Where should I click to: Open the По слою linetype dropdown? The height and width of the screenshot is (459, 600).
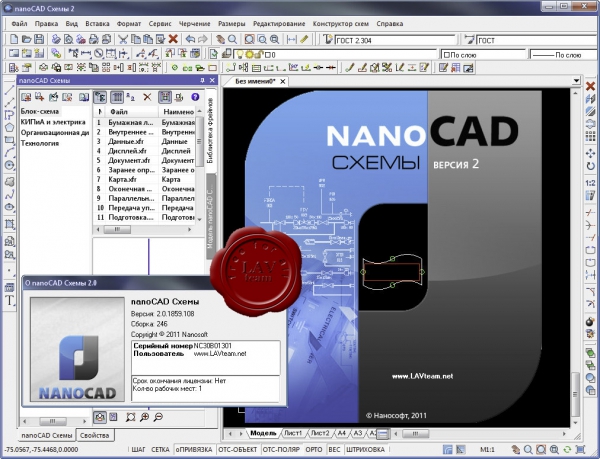pyautogui.click(x=563, y=54)
